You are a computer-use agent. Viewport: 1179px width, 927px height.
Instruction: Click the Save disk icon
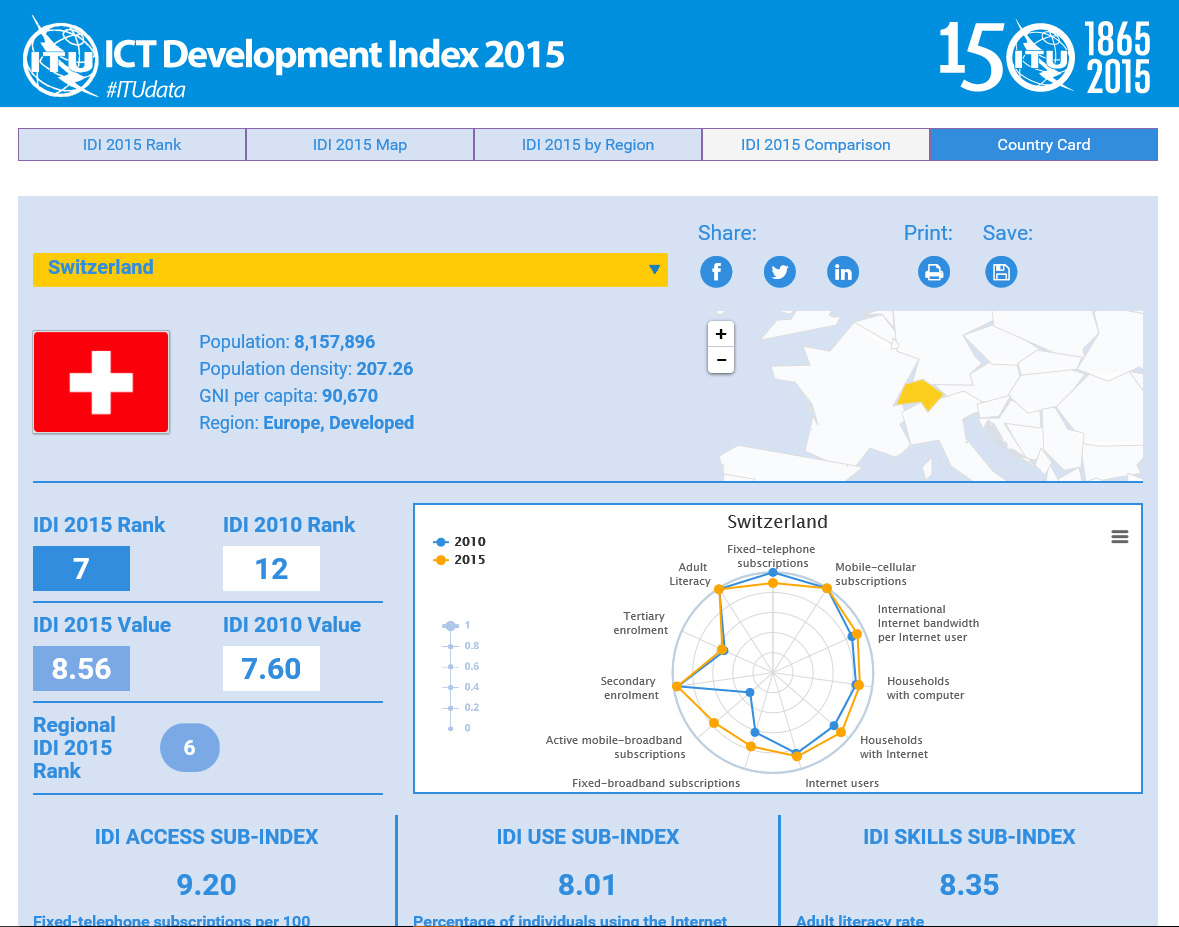[x=1001, y=271]
